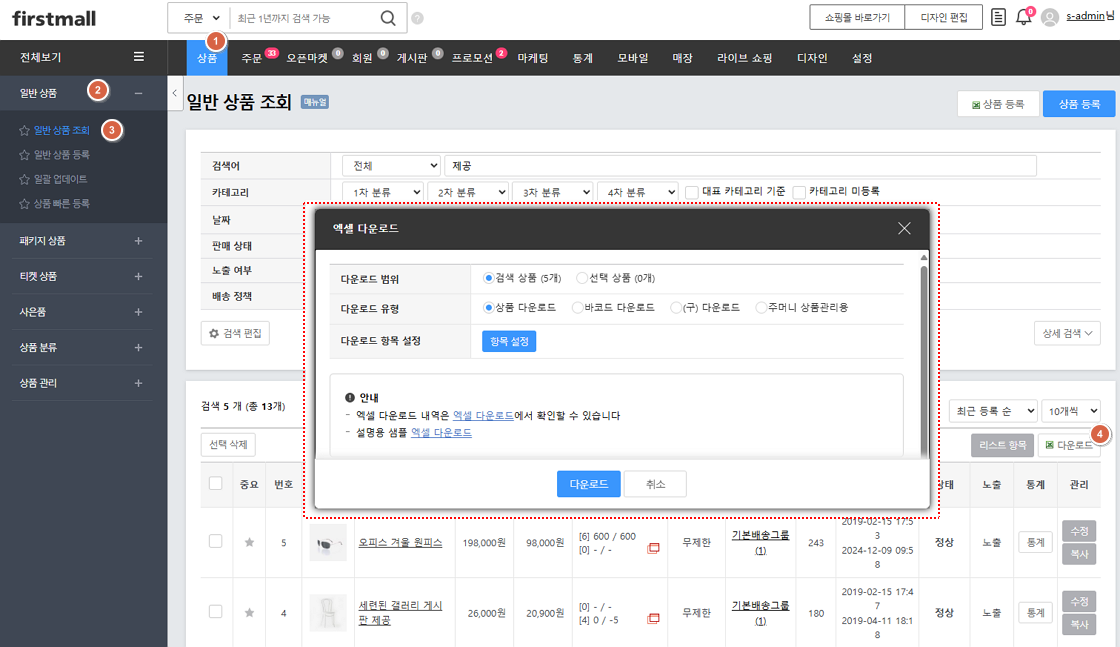This screenshot has height=647, width=1120.
Task: Click the blue 항목 설정 button
Action: tap(509, 341)
